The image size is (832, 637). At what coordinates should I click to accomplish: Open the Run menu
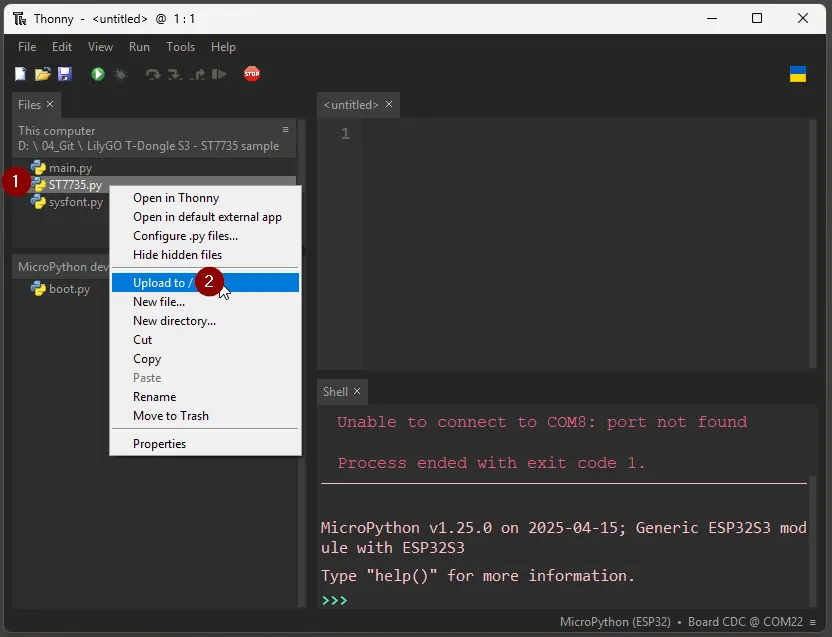139,47
